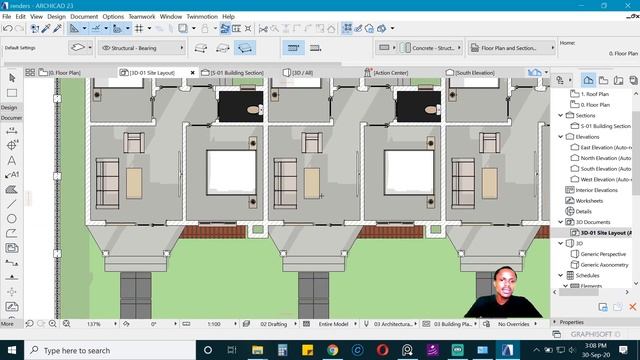Select the Text tool in toolbox
The image size is (640, 360).
(x=12, y=160)
